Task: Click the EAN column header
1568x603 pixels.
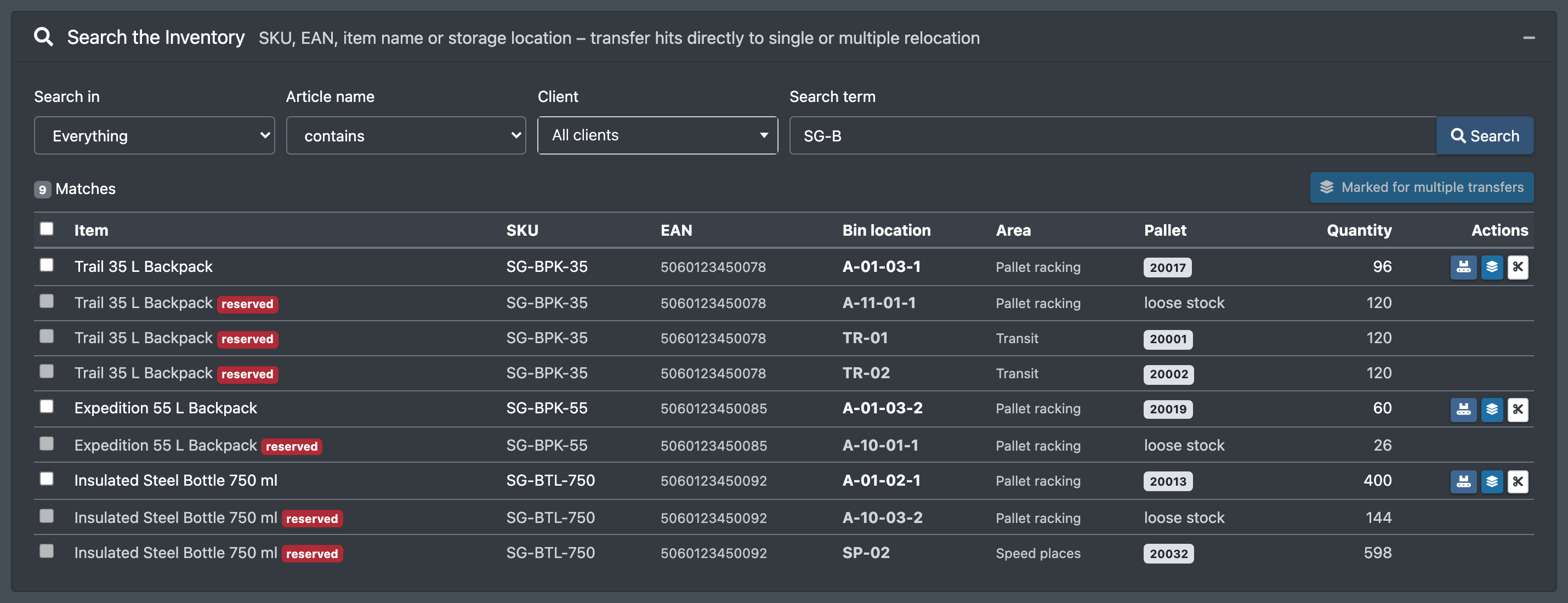Action: point(676,231)
